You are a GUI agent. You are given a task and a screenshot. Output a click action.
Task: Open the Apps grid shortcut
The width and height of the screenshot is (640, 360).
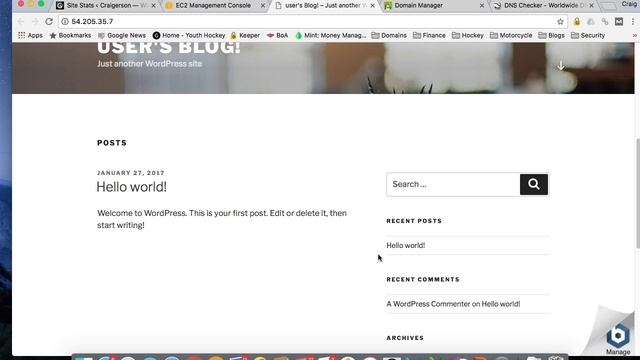pos(31,36)
